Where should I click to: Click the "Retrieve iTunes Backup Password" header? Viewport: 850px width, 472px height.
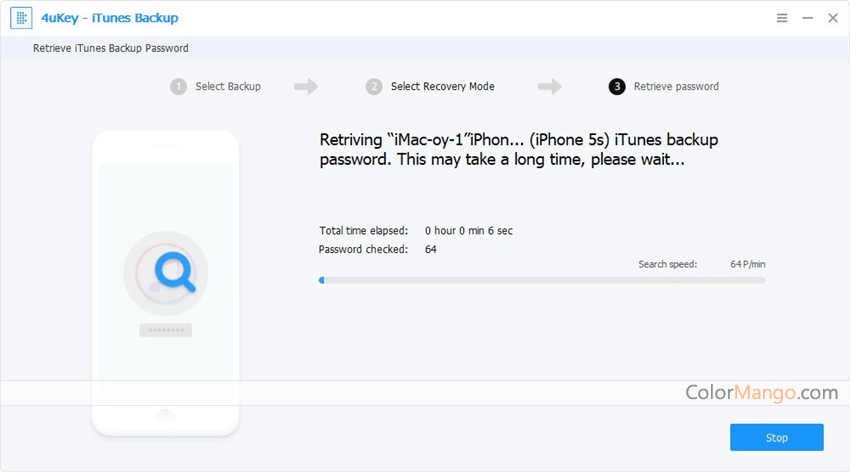(111, 48)
